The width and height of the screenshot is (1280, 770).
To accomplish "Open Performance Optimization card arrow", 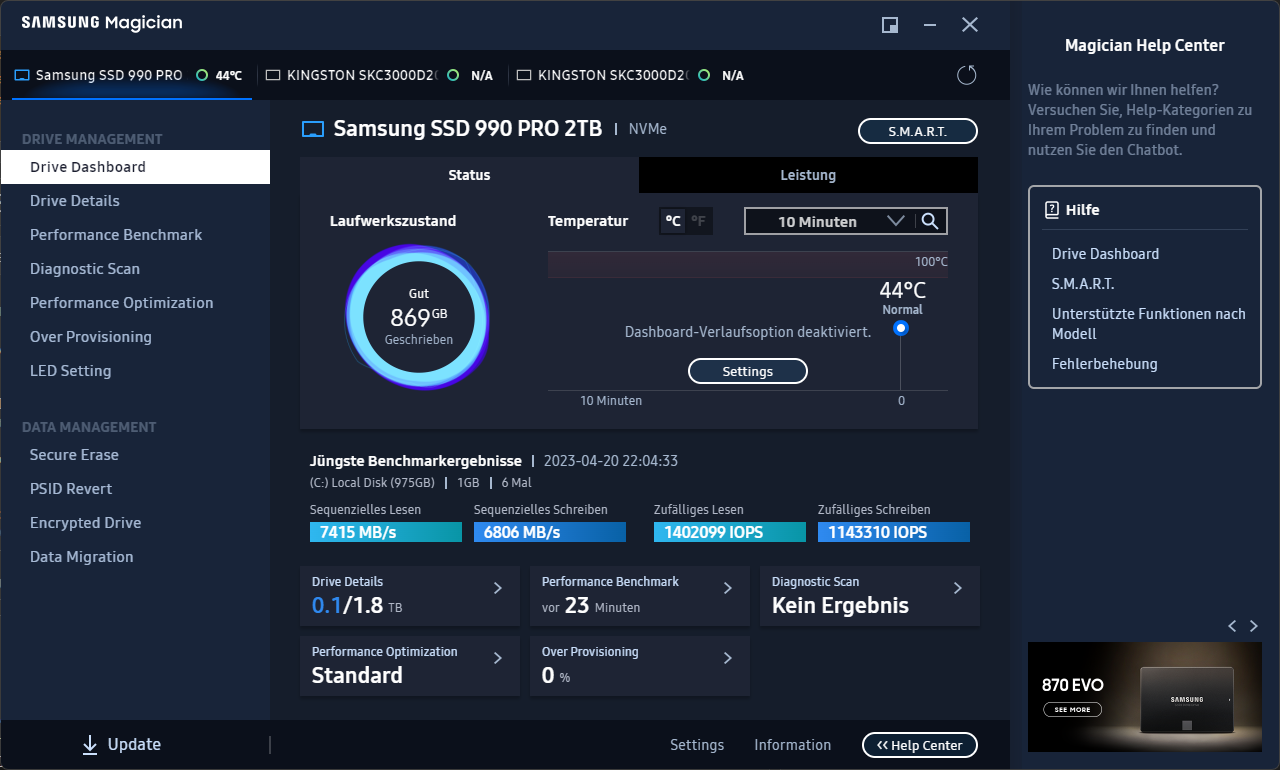I will coord(498,658).
